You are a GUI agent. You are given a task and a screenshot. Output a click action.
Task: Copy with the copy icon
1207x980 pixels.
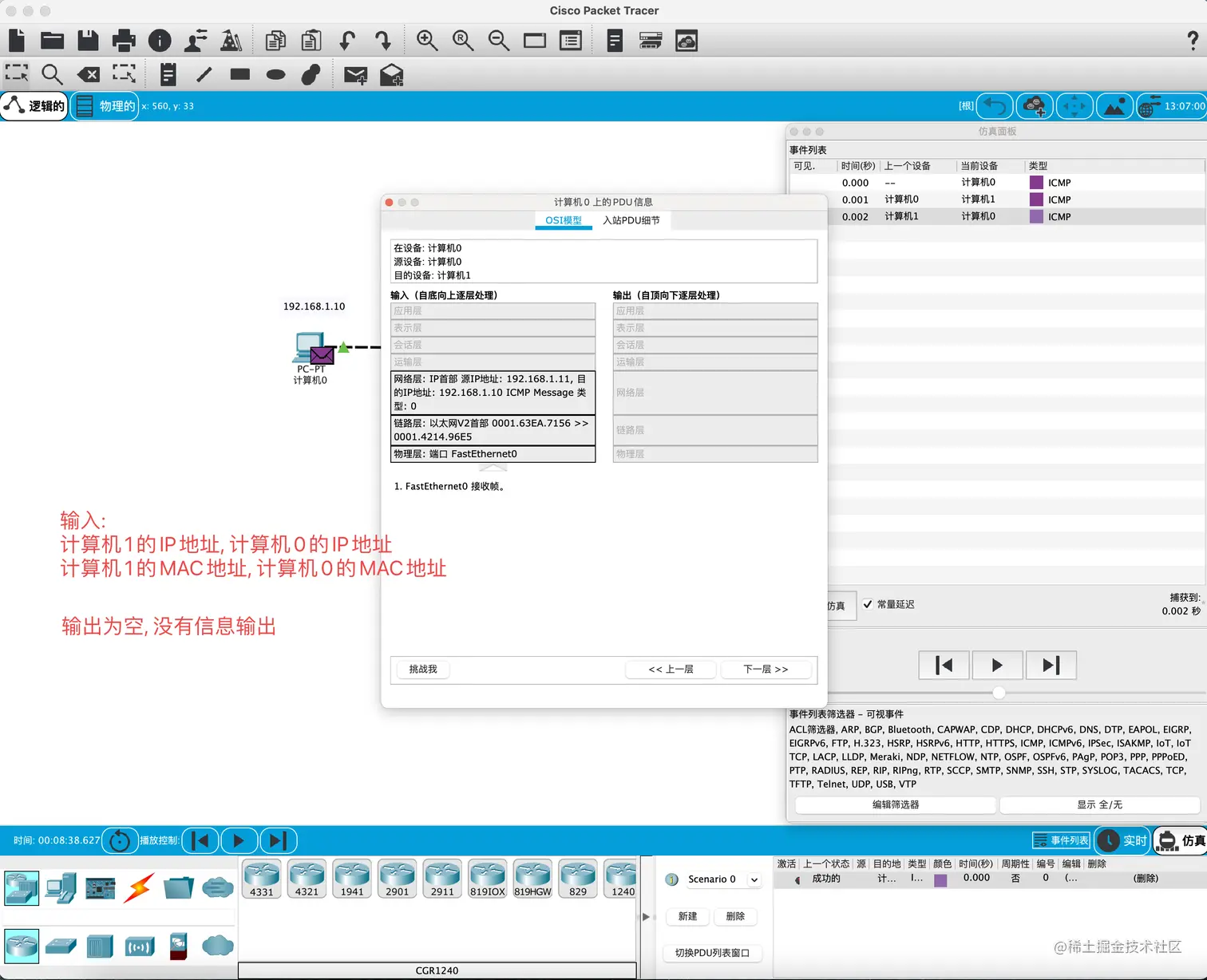(275, 40)
